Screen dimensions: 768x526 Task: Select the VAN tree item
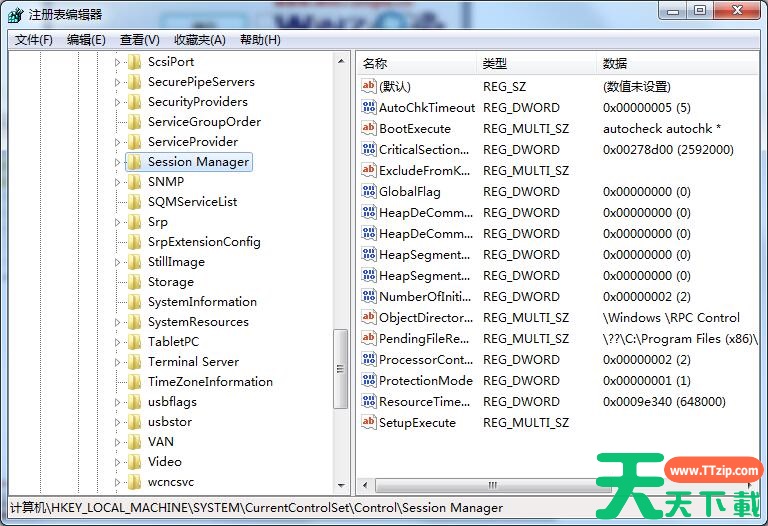pyautogui.click(x=161, y=442)
